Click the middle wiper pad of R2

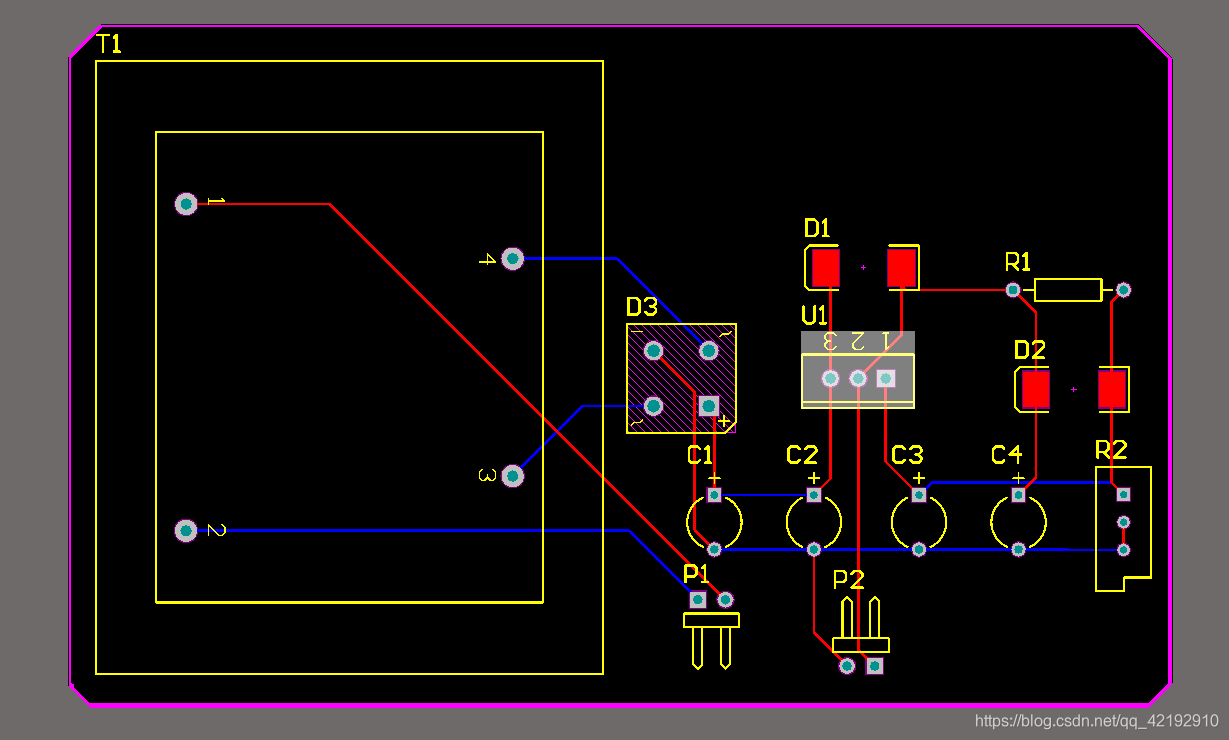[1123, 522]
